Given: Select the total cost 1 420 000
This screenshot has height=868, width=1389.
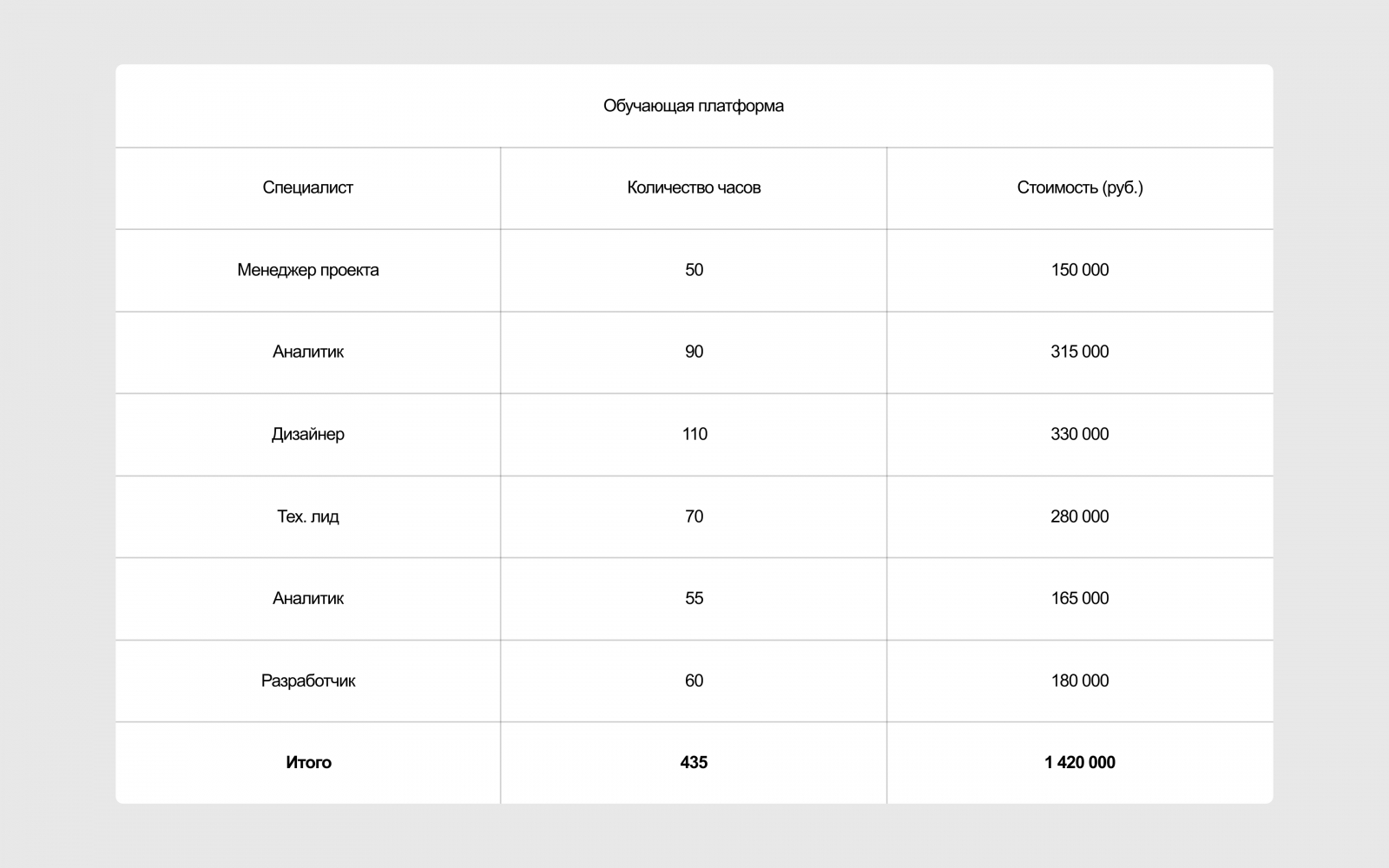Looking at the screenshot, I should pos(1080,762).
